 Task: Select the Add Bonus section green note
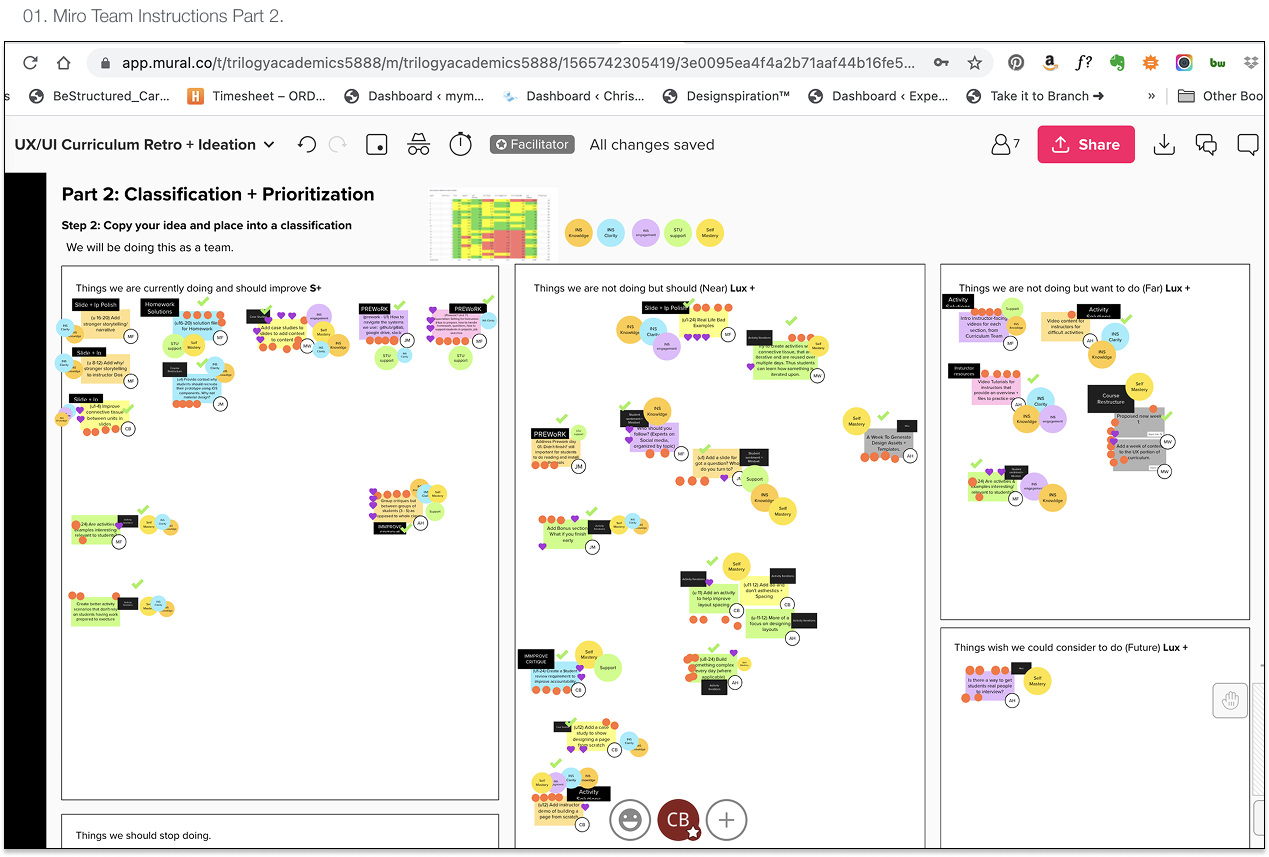click(x=568, y=533)
